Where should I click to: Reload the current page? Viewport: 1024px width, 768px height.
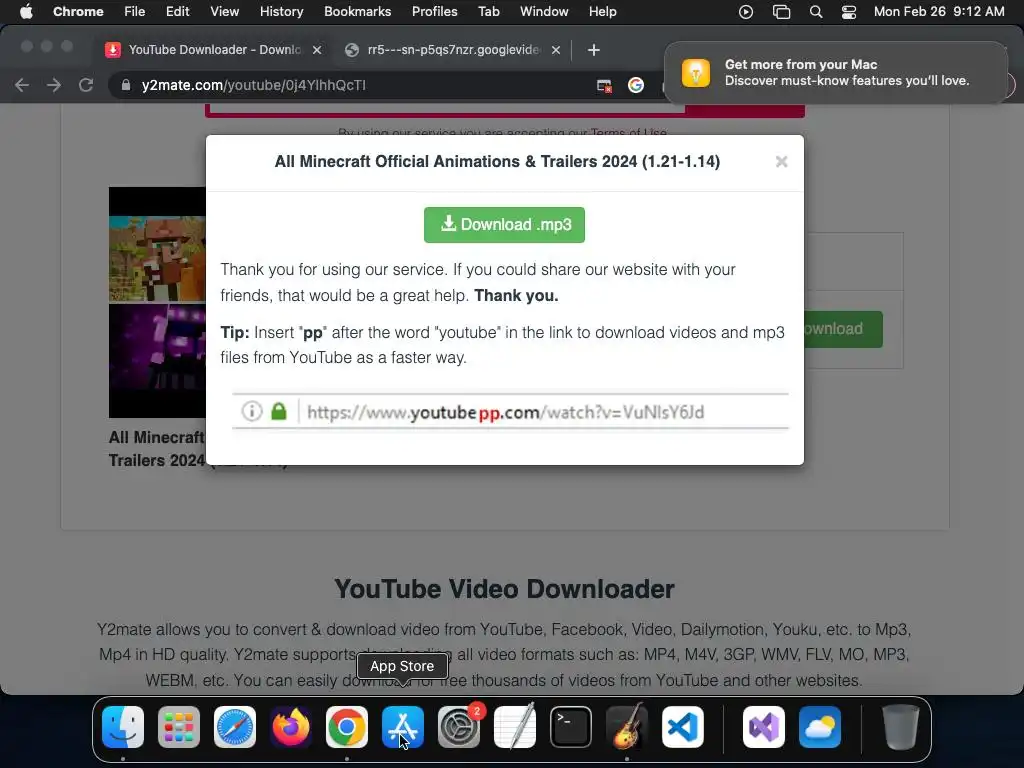pyautogui.click(x=86, y=85)
